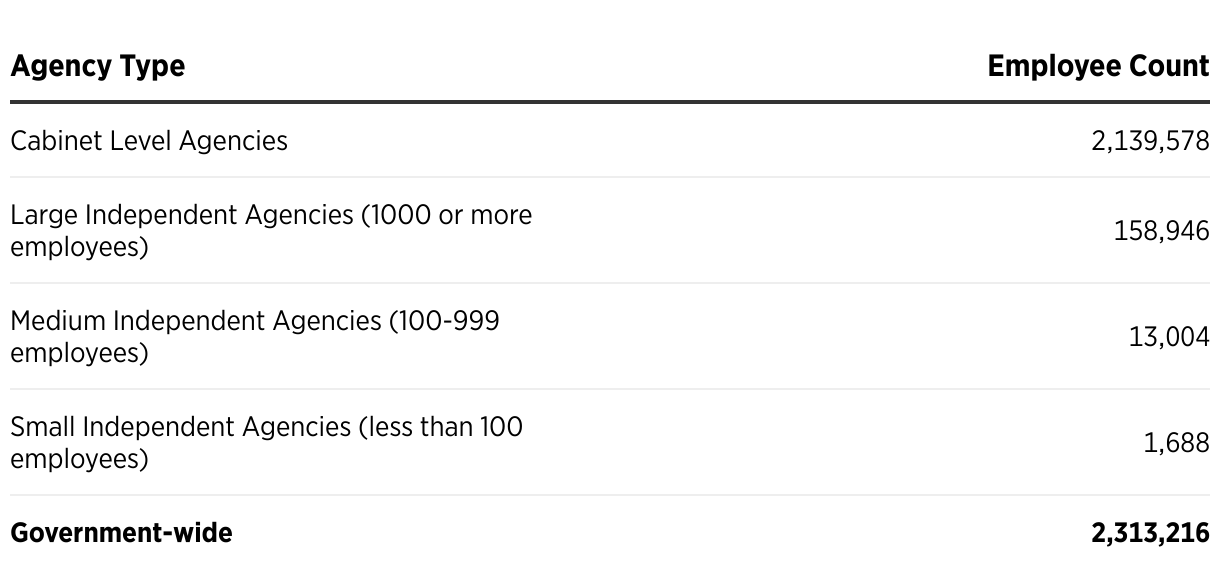Select the Large Independent Agencies row label
This screenshot has height=578, width=1220.
[271, 231]
